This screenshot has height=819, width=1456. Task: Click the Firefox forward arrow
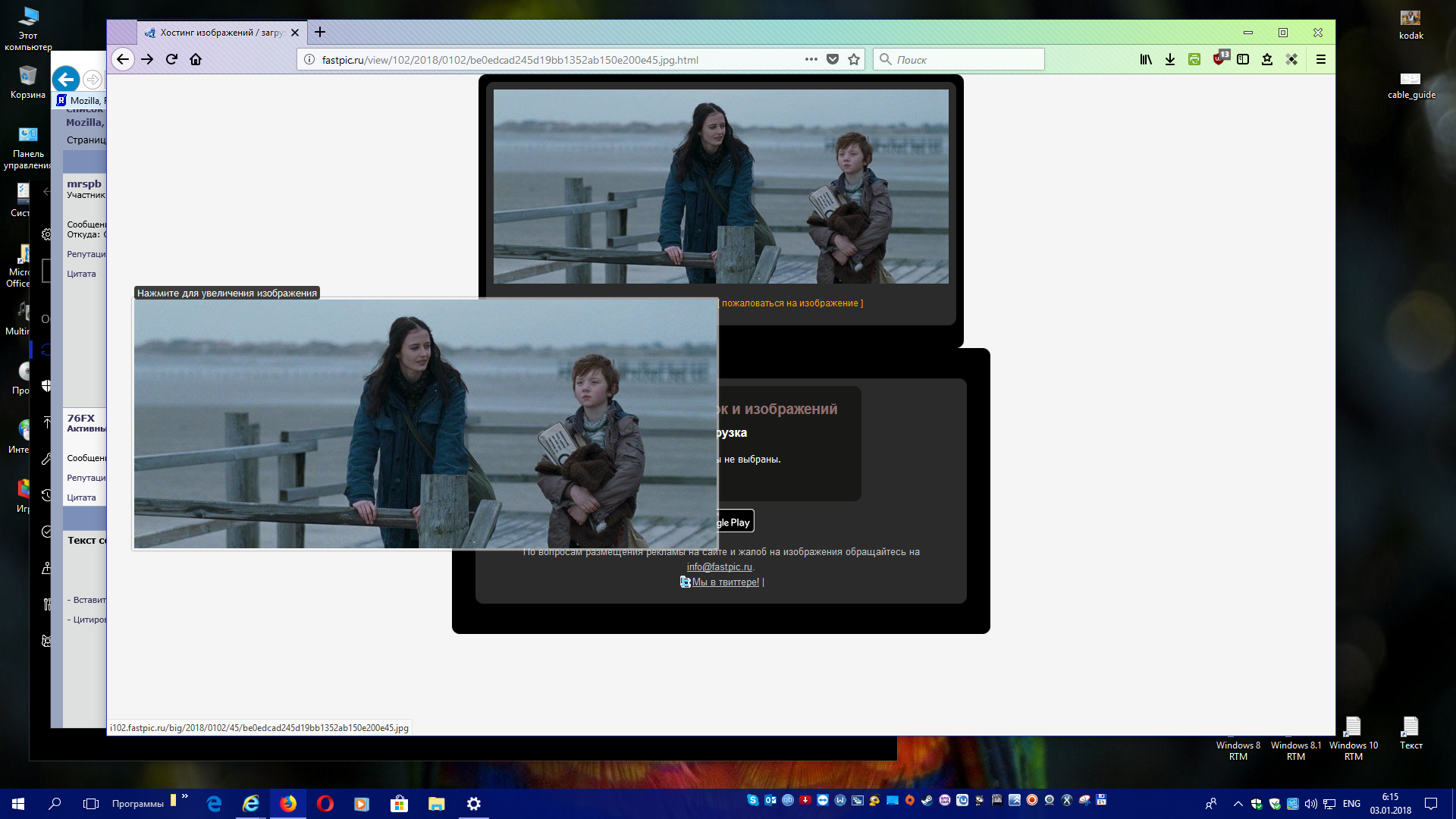pos(147,59)
